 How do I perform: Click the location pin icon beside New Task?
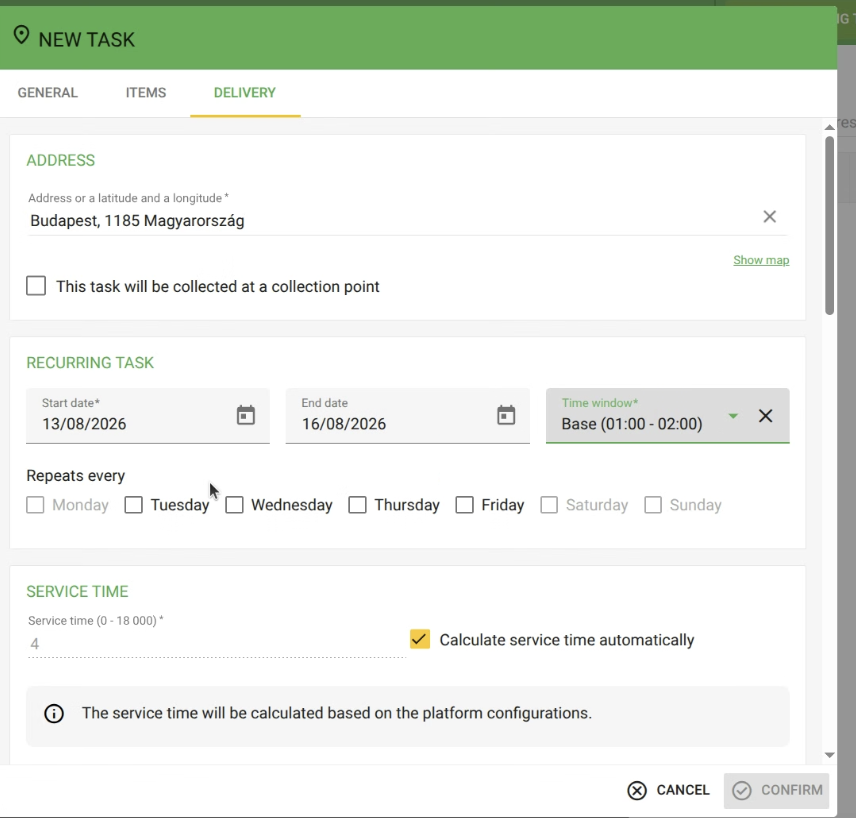21,35
